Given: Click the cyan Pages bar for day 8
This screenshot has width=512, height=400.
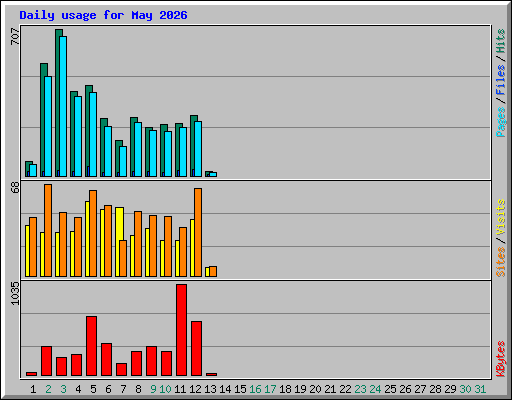Looking at the screenshot, I should point(138,149).
